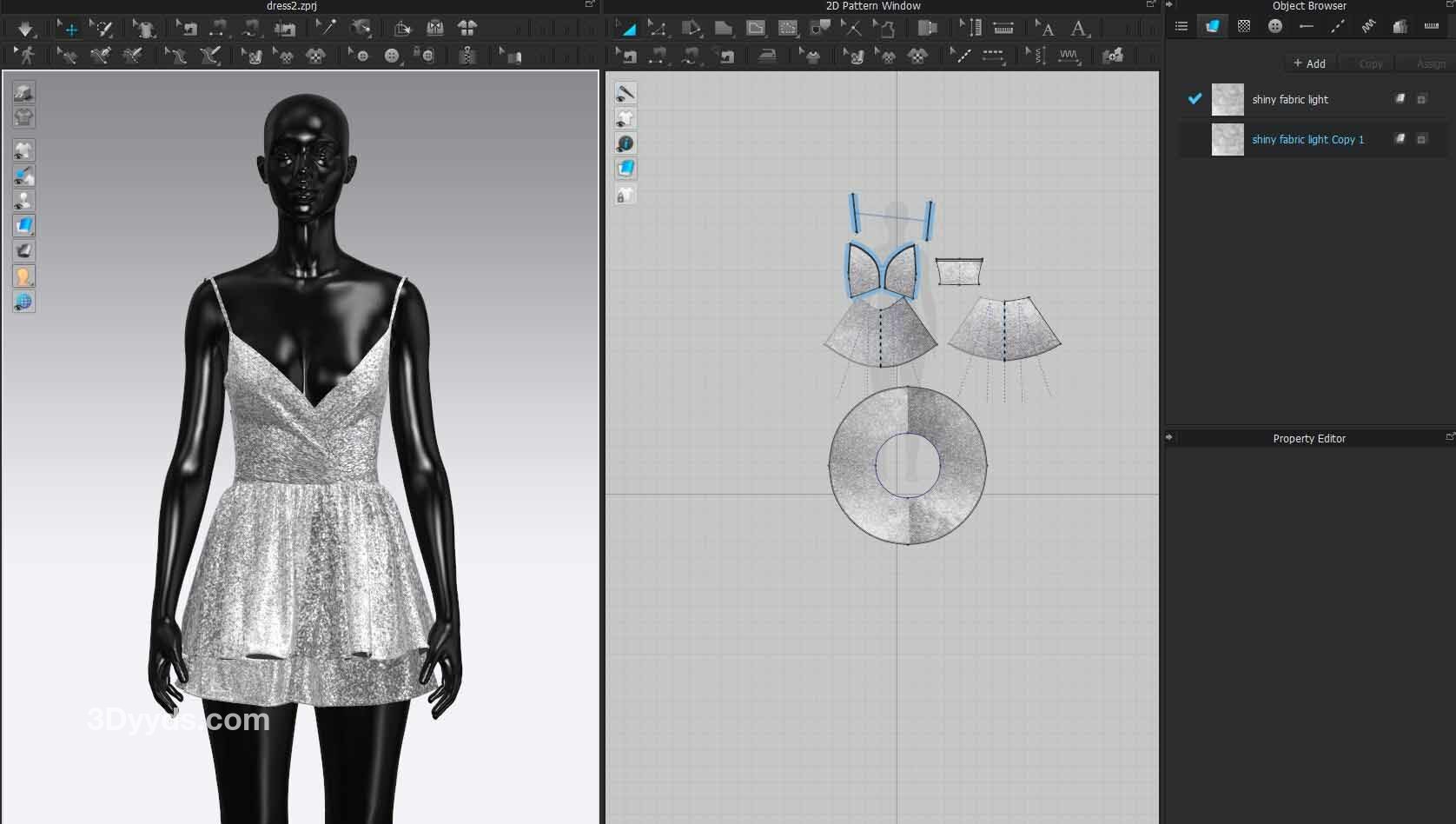Select the Rectangle pattern tool in 2D toolbar
The image size is (1456, 824).
(723, 29)
